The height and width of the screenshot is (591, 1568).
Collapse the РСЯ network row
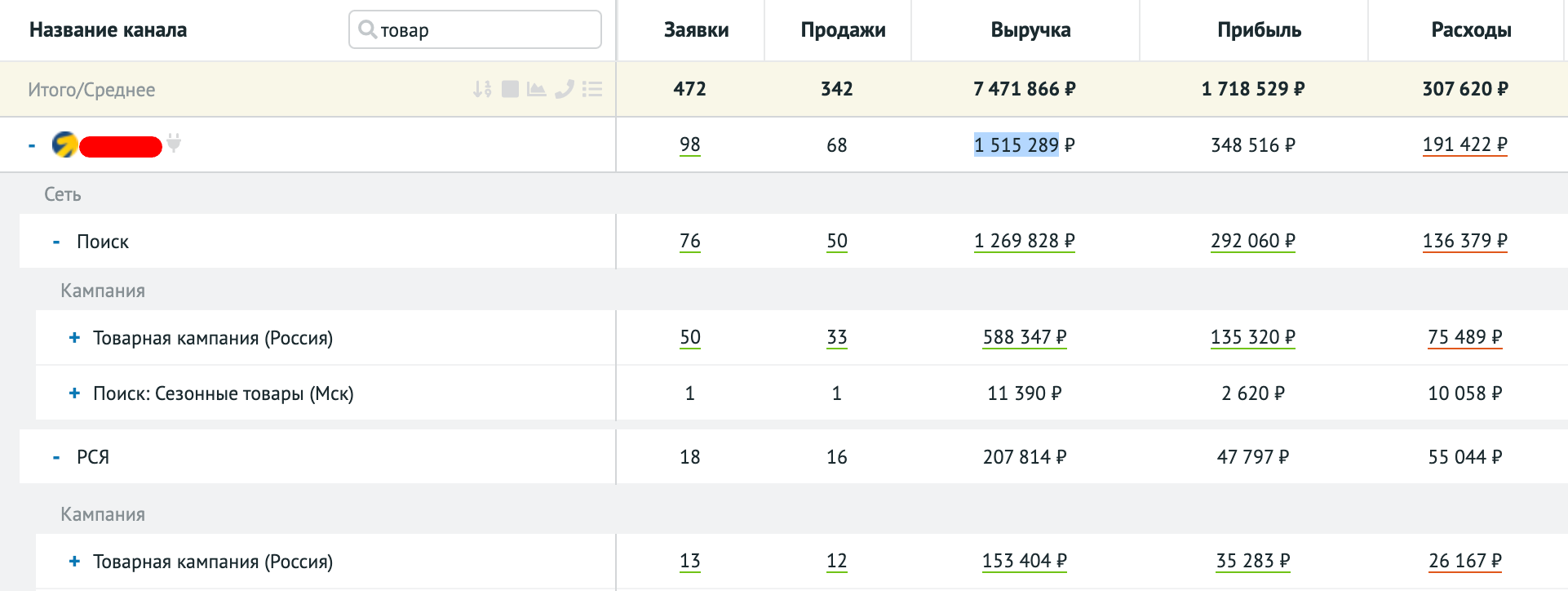coord(55,457)
